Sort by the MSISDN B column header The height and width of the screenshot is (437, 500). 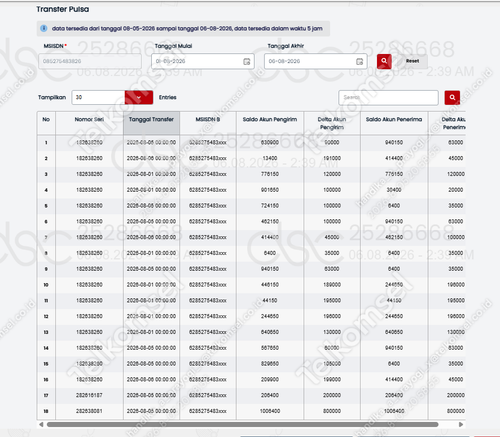[208, 123]
